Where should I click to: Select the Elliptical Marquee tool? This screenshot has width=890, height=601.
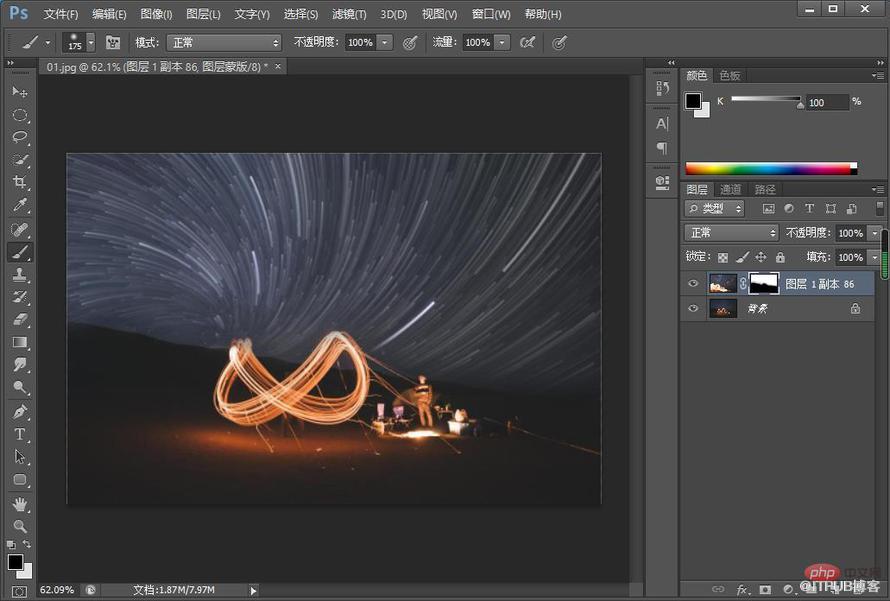click(20, 115)
